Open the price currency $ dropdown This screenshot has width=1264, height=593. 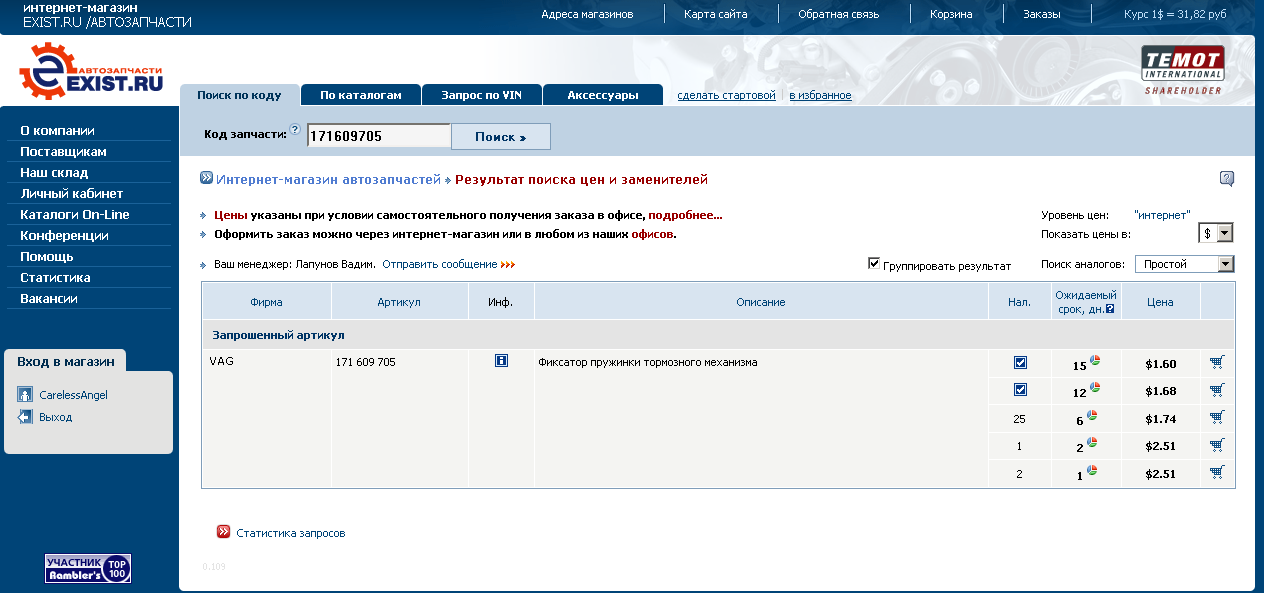pyautogui.click(x=1216, y=233)
